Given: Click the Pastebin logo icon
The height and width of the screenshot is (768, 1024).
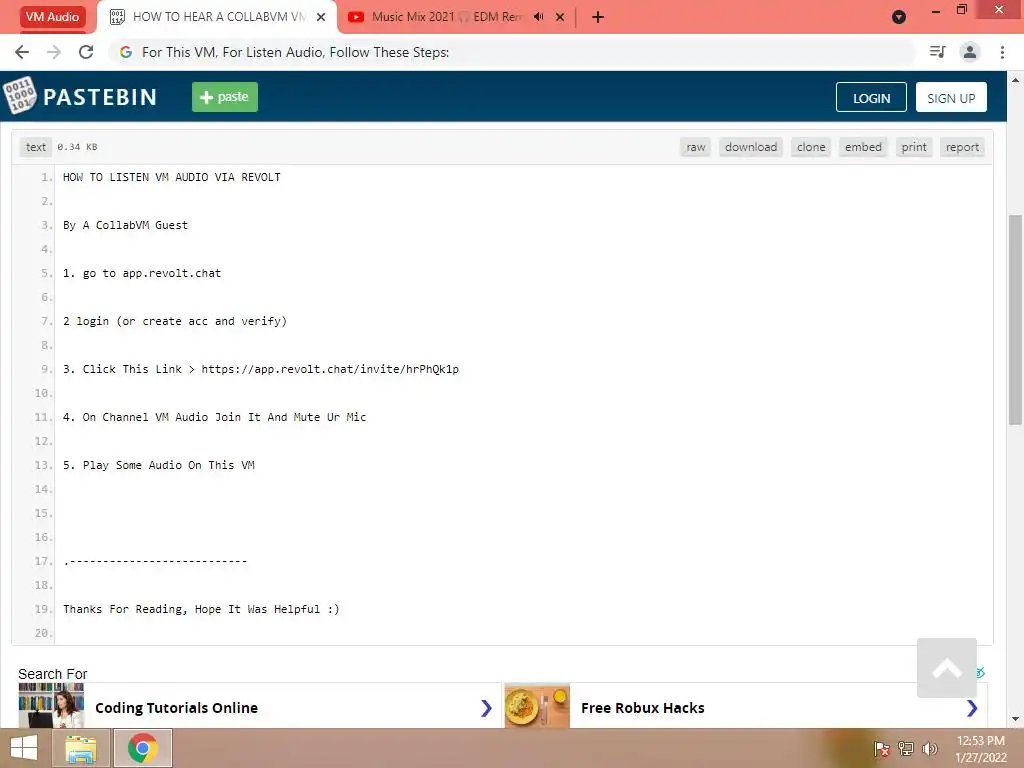Looking at the screenshot, I should [20, 96].
